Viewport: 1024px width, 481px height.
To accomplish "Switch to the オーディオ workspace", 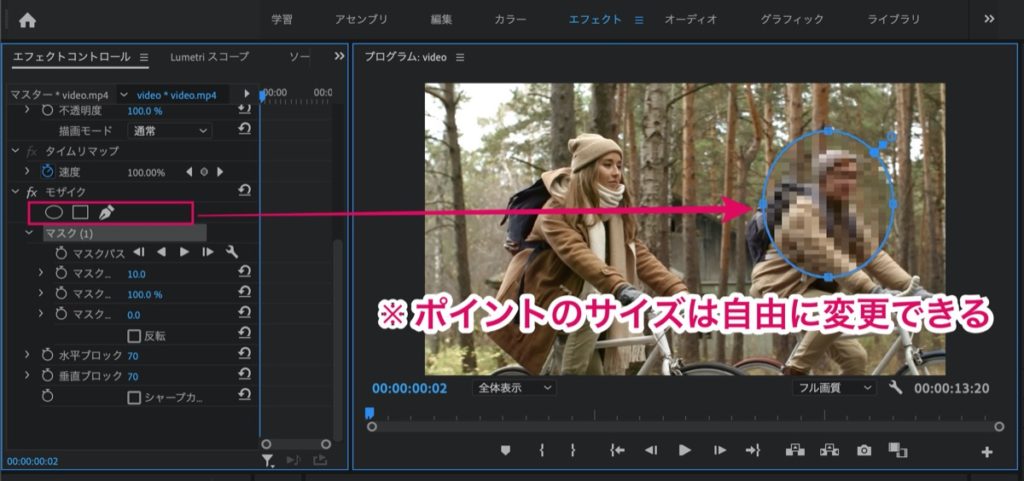I will (x=691, y=19).
